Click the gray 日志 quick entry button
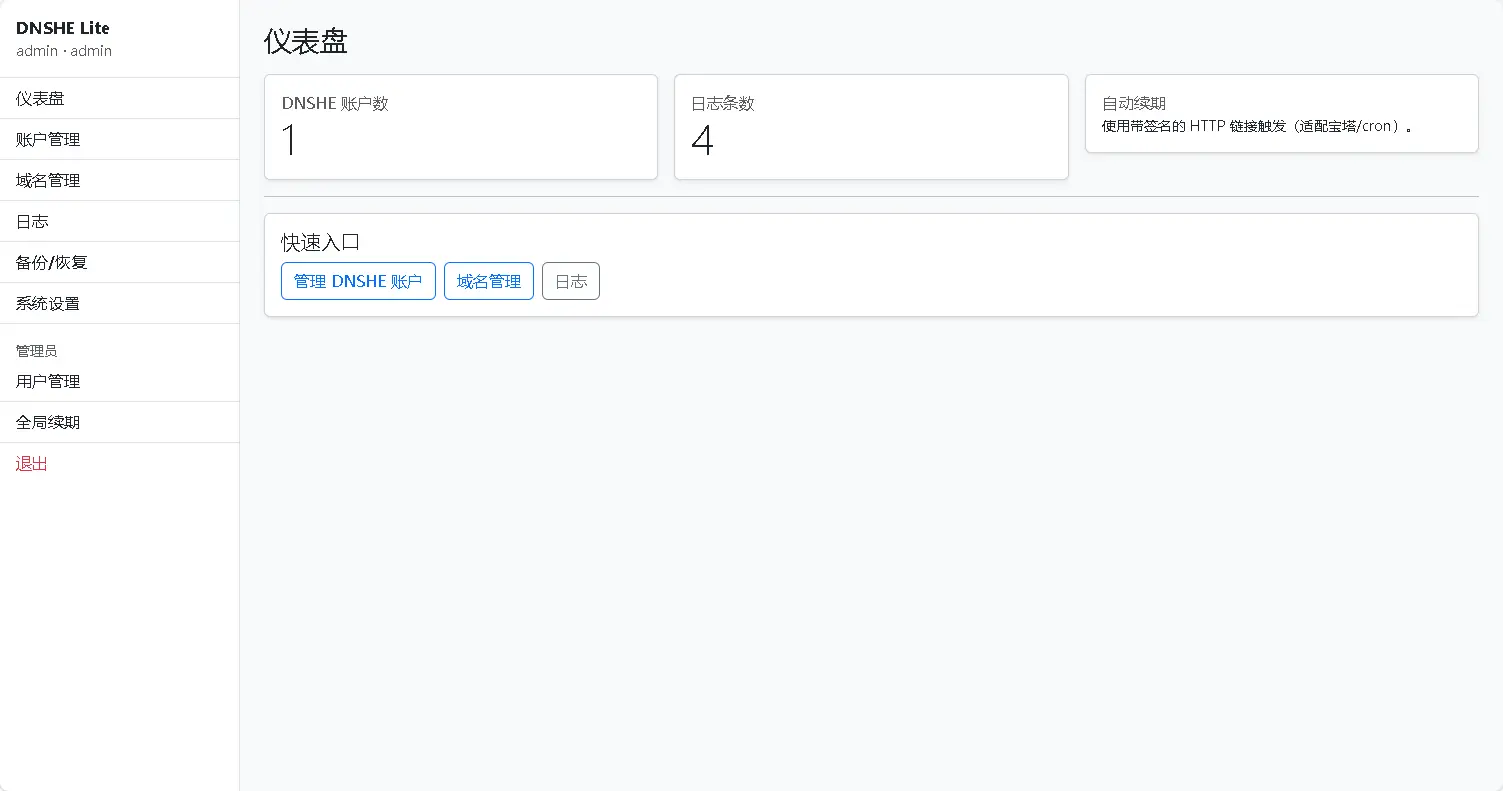 tap(570, 281)
